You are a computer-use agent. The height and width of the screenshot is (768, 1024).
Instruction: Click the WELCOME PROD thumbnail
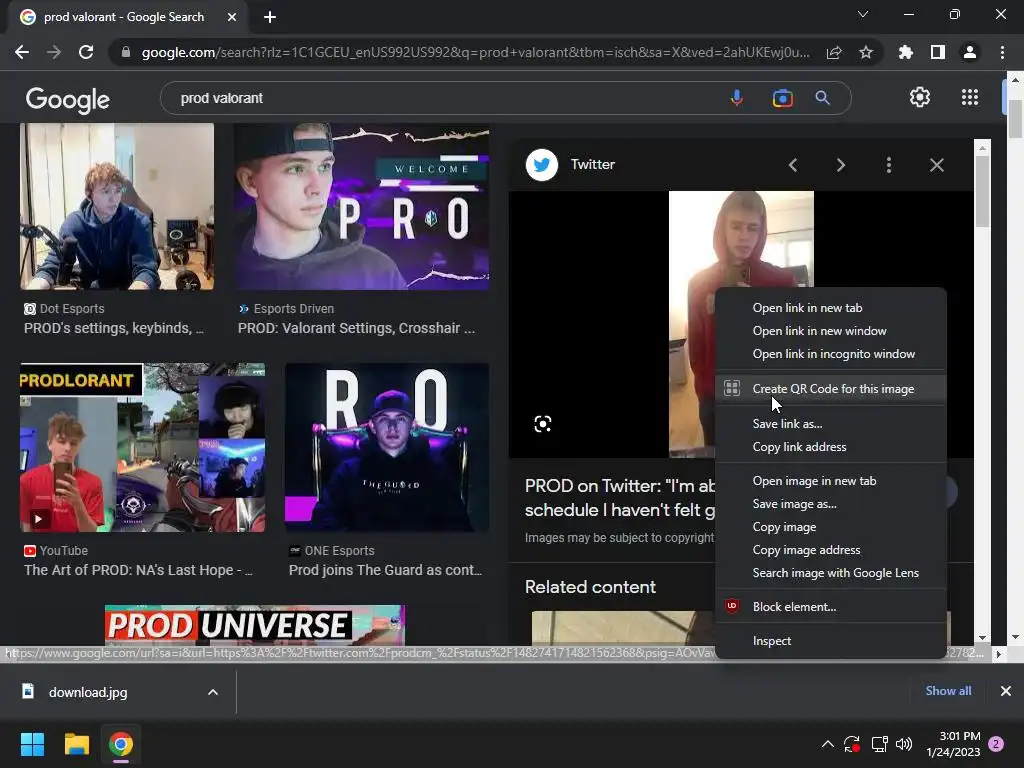pos(361,206)
